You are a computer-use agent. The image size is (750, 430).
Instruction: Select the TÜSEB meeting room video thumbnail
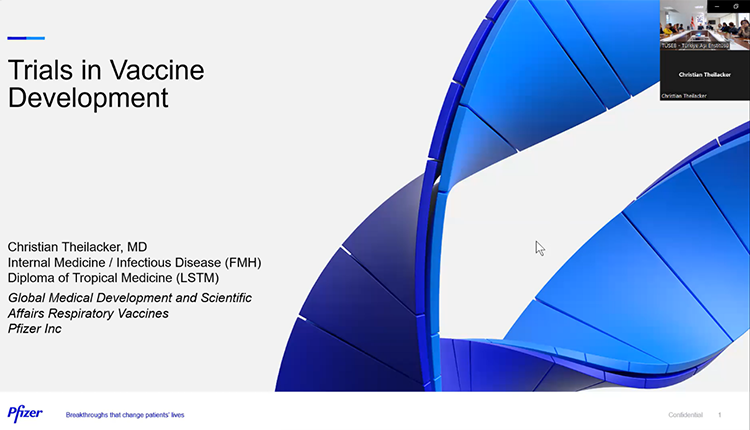704,29
